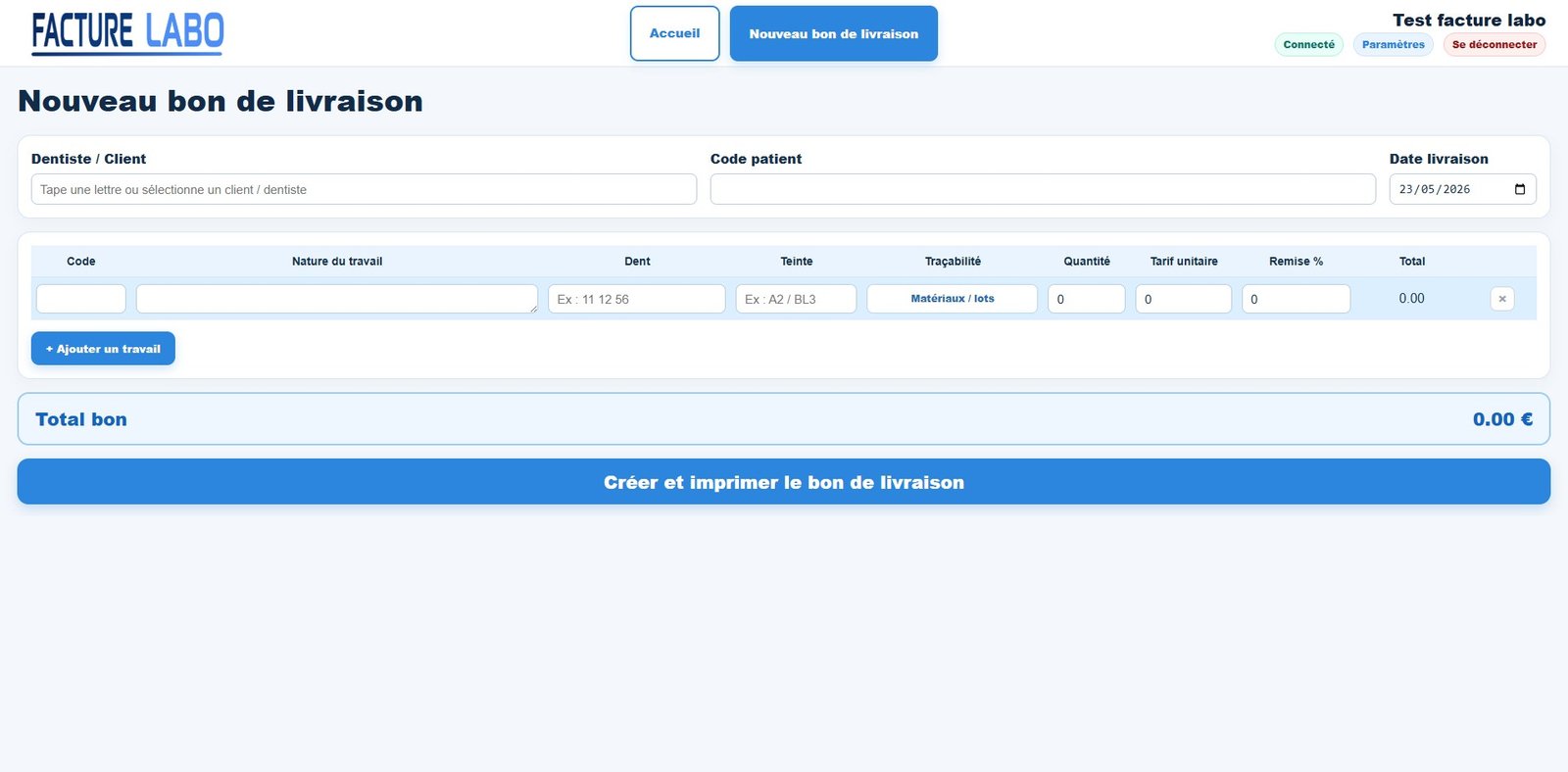The height and width of the screenshot is (772, 1568).
Task: Click the Dentiste / Client label
Action: click(x=88, y=159)
